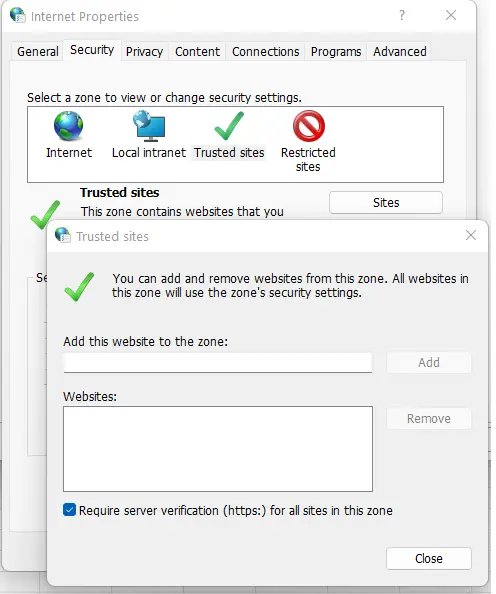
Task: Select the Local intranet zone icon
Action: pos(149,126)
